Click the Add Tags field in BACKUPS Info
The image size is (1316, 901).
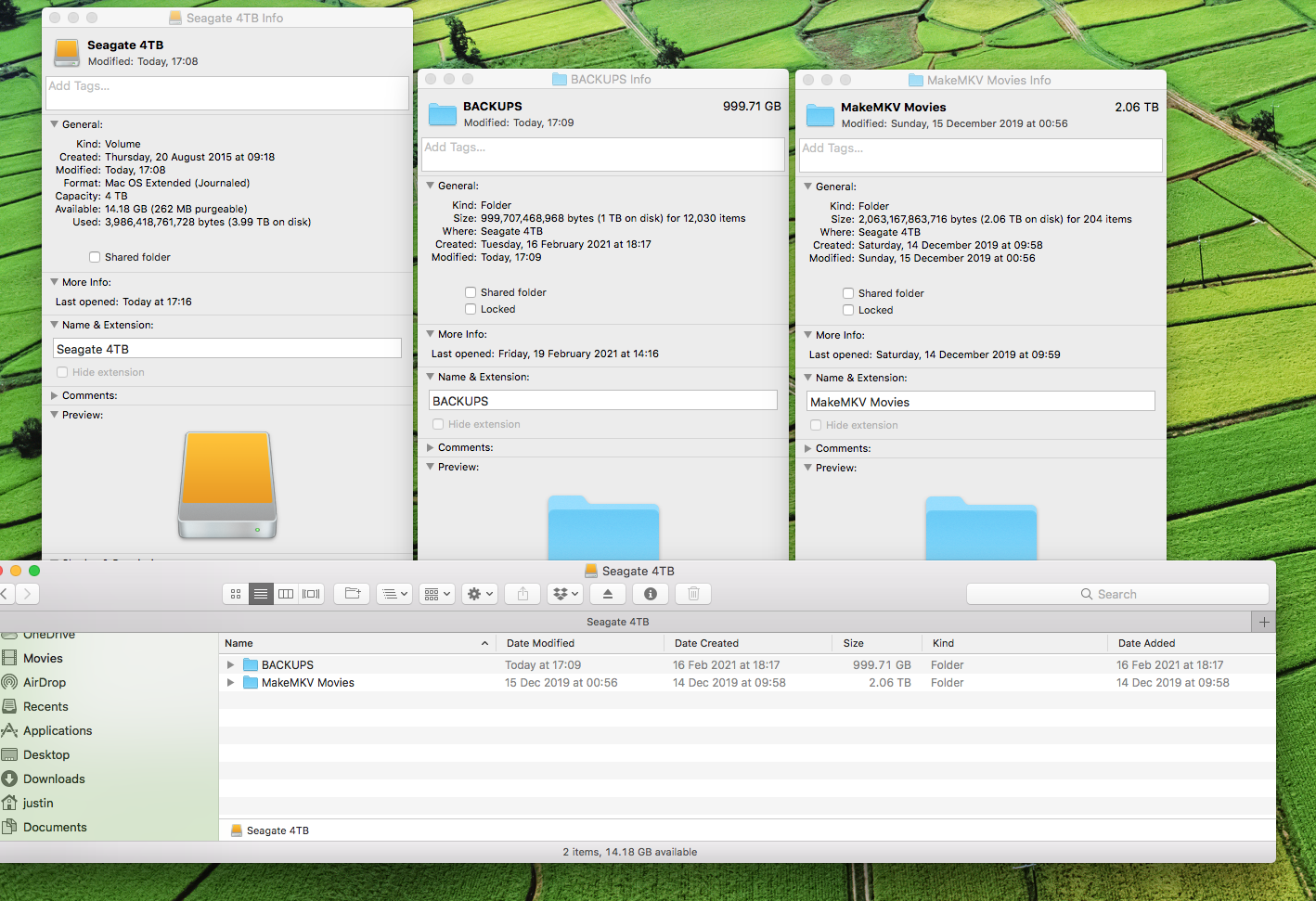click(x=603, y=154)
